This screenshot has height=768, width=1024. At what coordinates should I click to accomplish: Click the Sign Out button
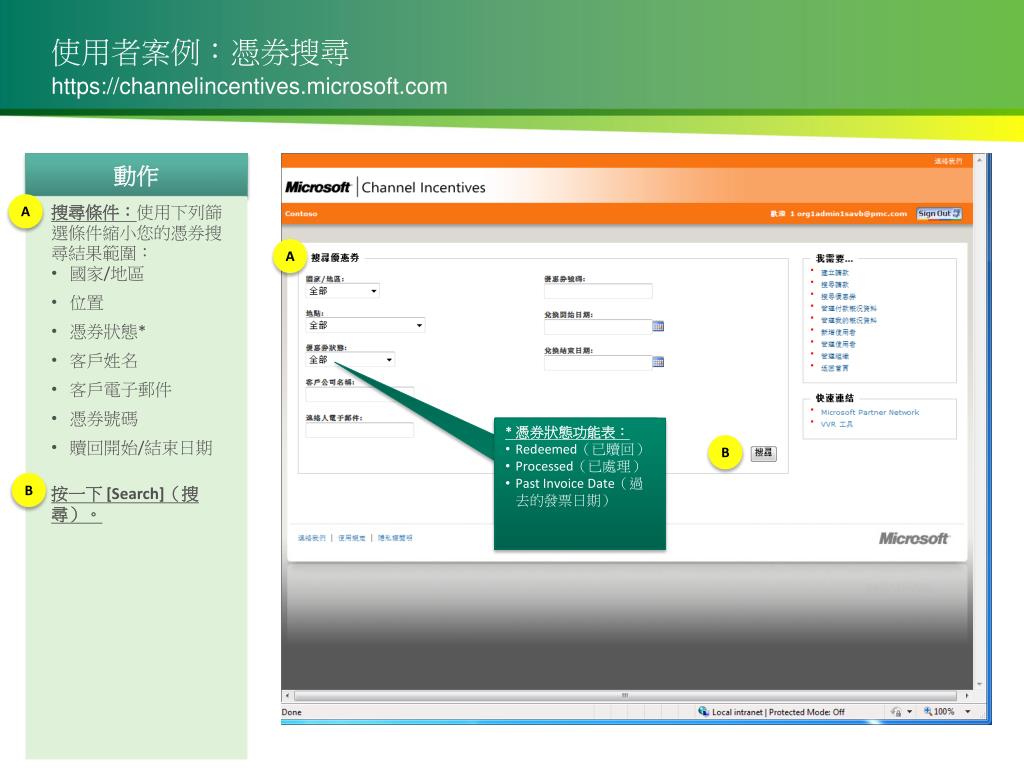click(x=939, y=214)
